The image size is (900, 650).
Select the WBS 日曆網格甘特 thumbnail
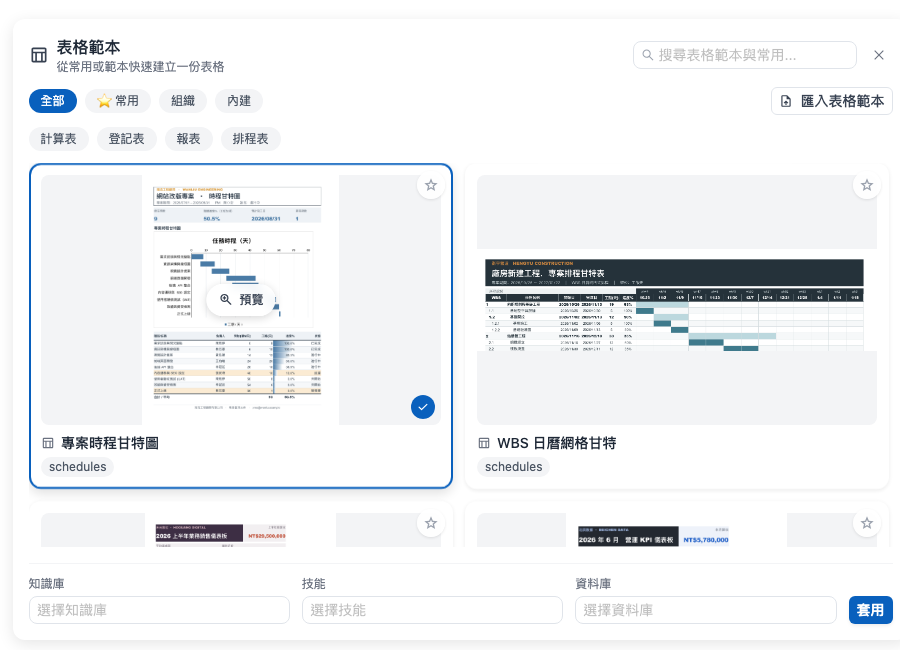tap(677, 300)
